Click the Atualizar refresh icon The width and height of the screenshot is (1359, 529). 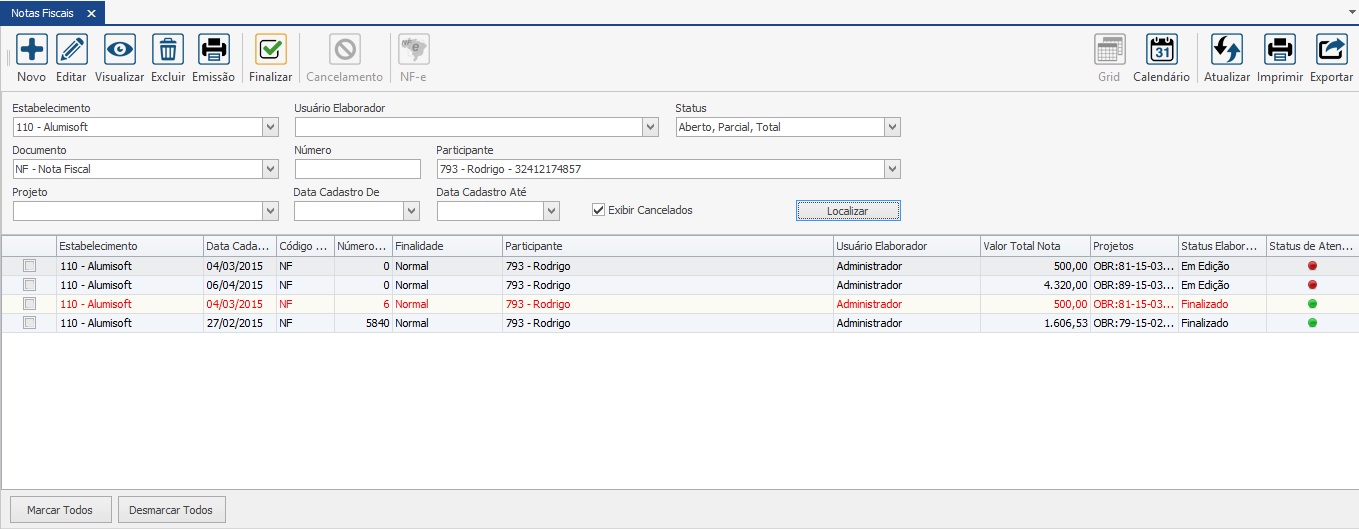click(x=1227, y=49)
